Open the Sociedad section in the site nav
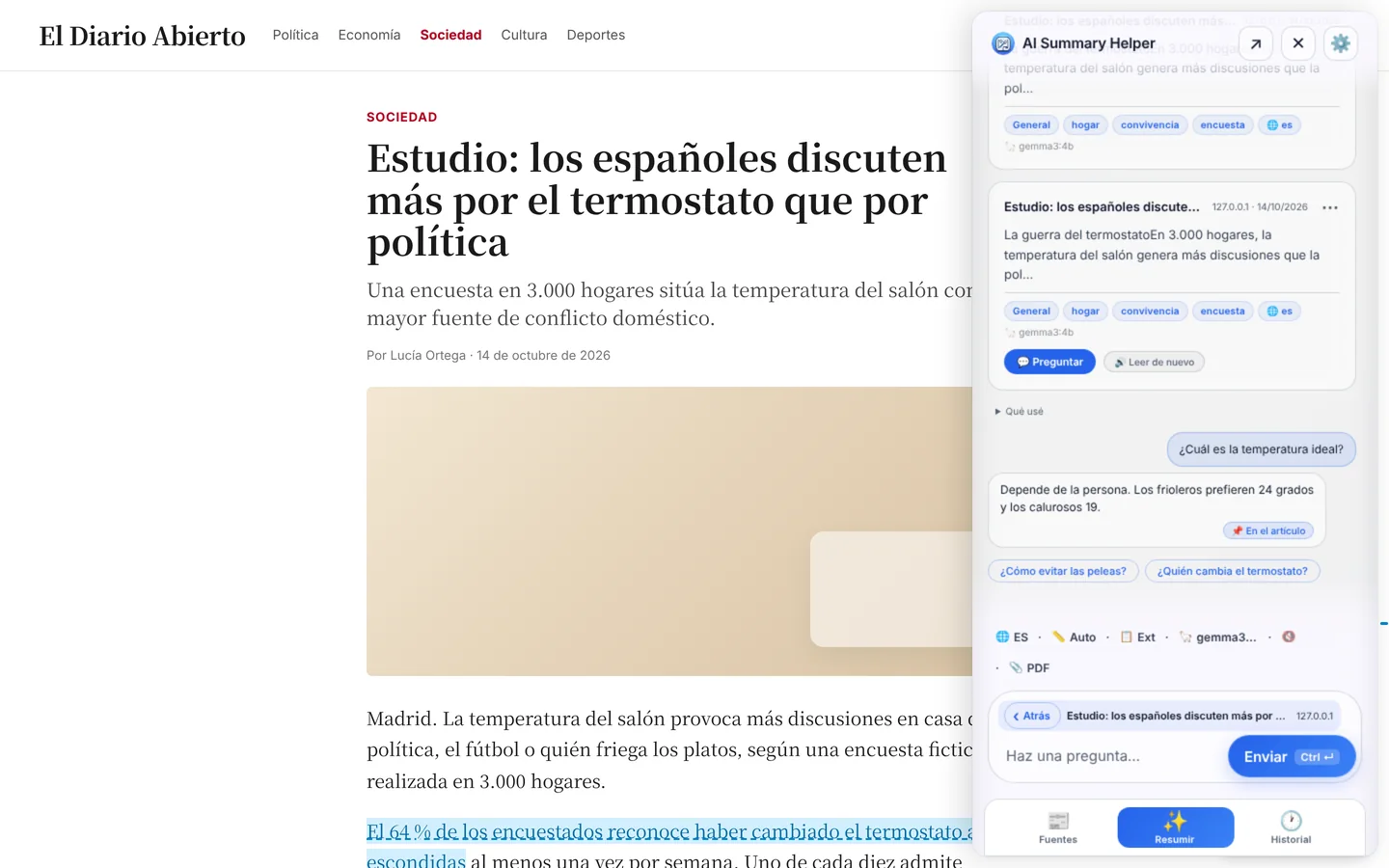Screen dimensions: 1389x868 coord(450,35)
